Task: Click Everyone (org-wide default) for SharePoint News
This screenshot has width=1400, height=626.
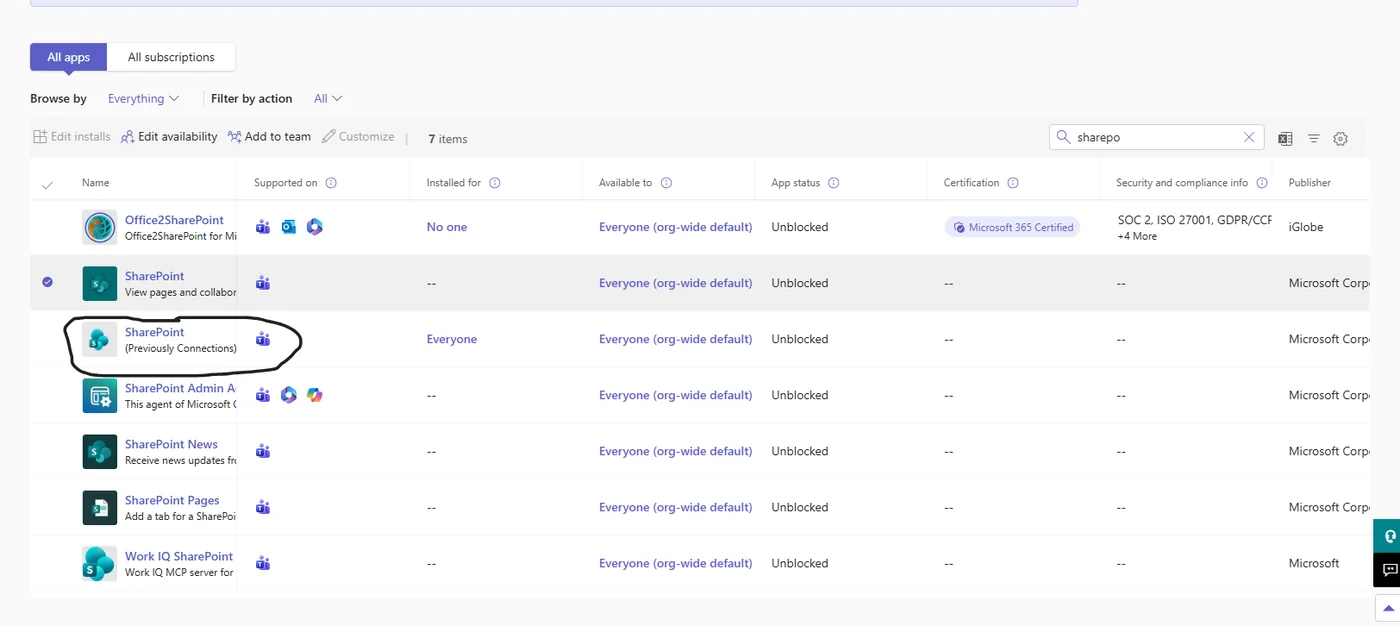Action: click(x=675, y=451)
